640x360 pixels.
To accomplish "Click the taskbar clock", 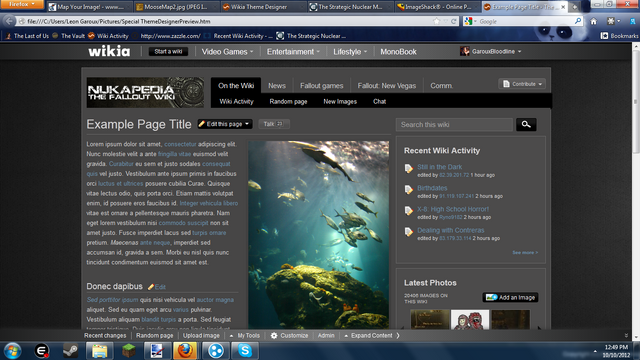I will coord(616,351).
